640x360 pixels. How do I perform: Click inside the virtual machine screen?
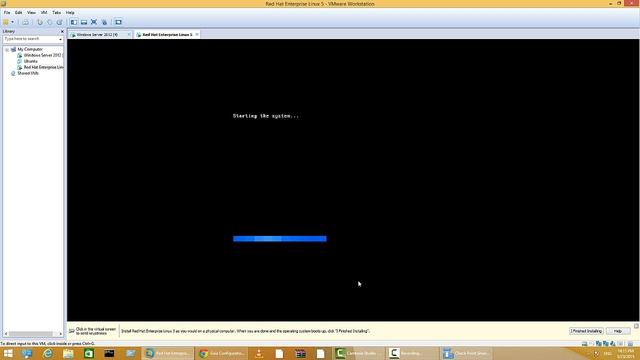click(353, 180)
